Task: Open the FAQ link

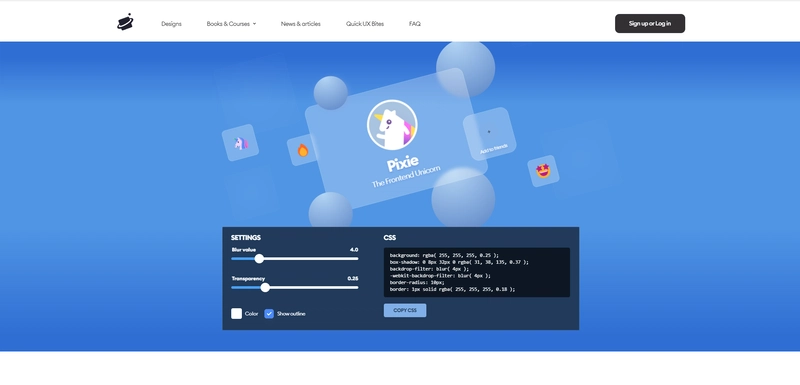Action: pyautogui.click(x=415, y=24)
